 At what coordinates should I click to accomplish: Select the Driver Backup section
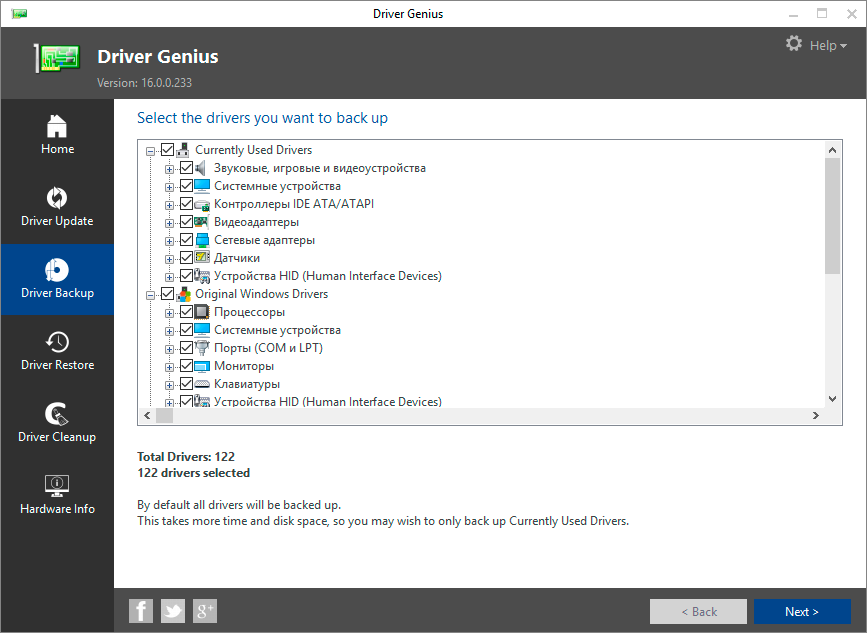click(x=57, y=280)
